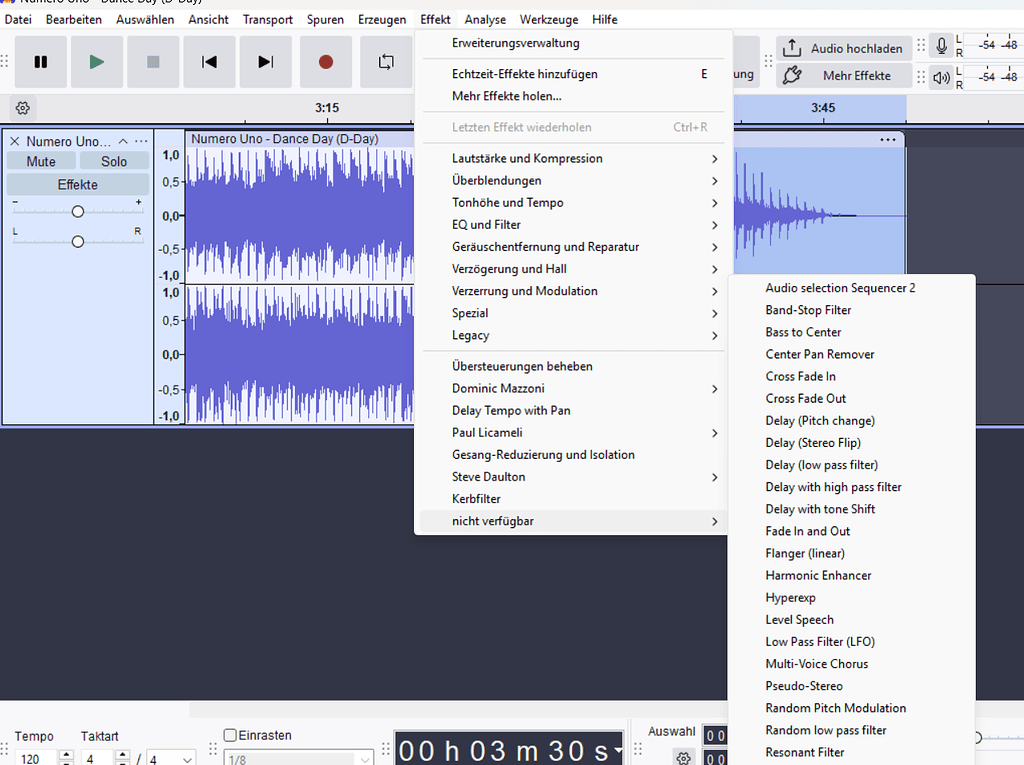The height and width of the screenshot is (765, 1024).
Task: Click the red Record button
Action: (325, 62)
